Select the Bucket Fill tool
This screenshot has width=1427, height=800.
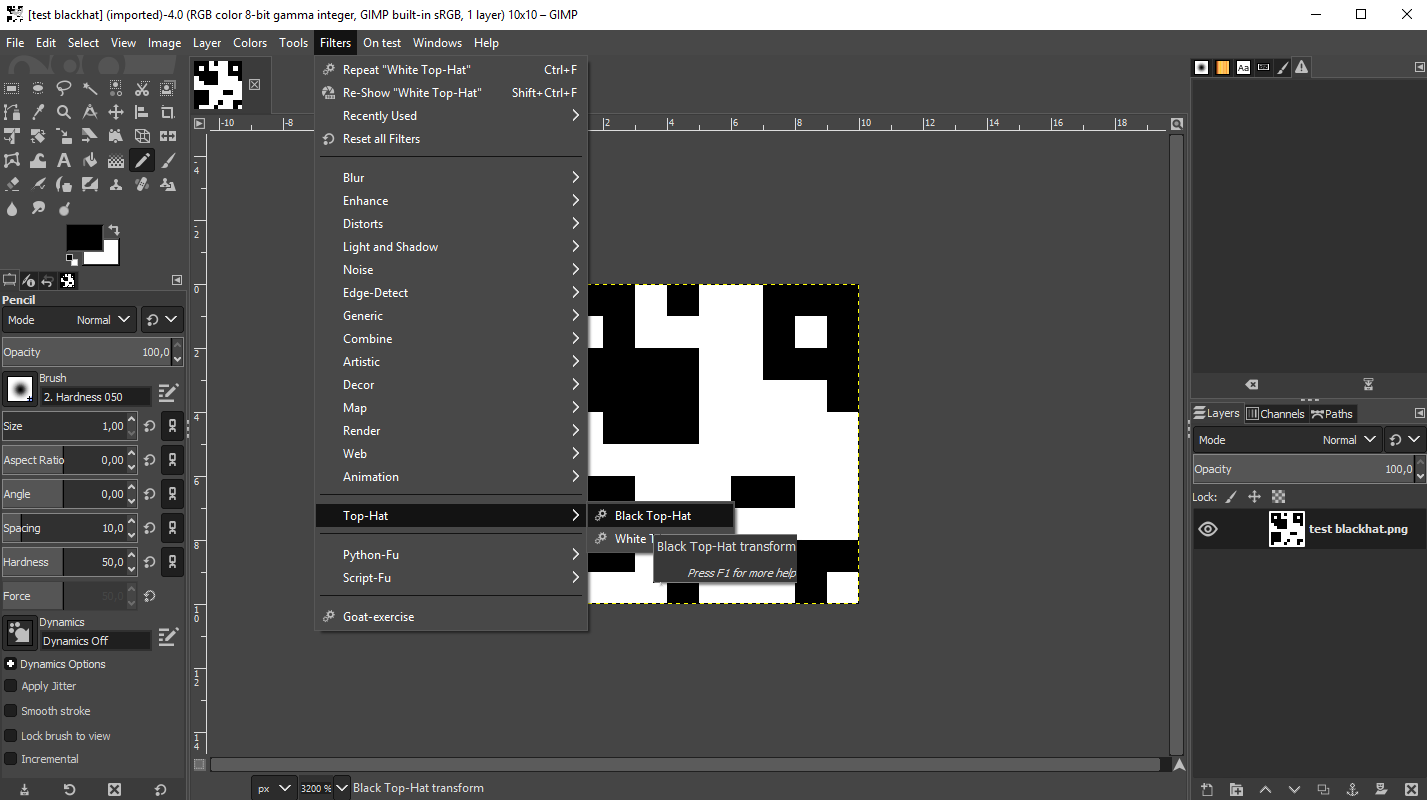[x=90, y=160]
